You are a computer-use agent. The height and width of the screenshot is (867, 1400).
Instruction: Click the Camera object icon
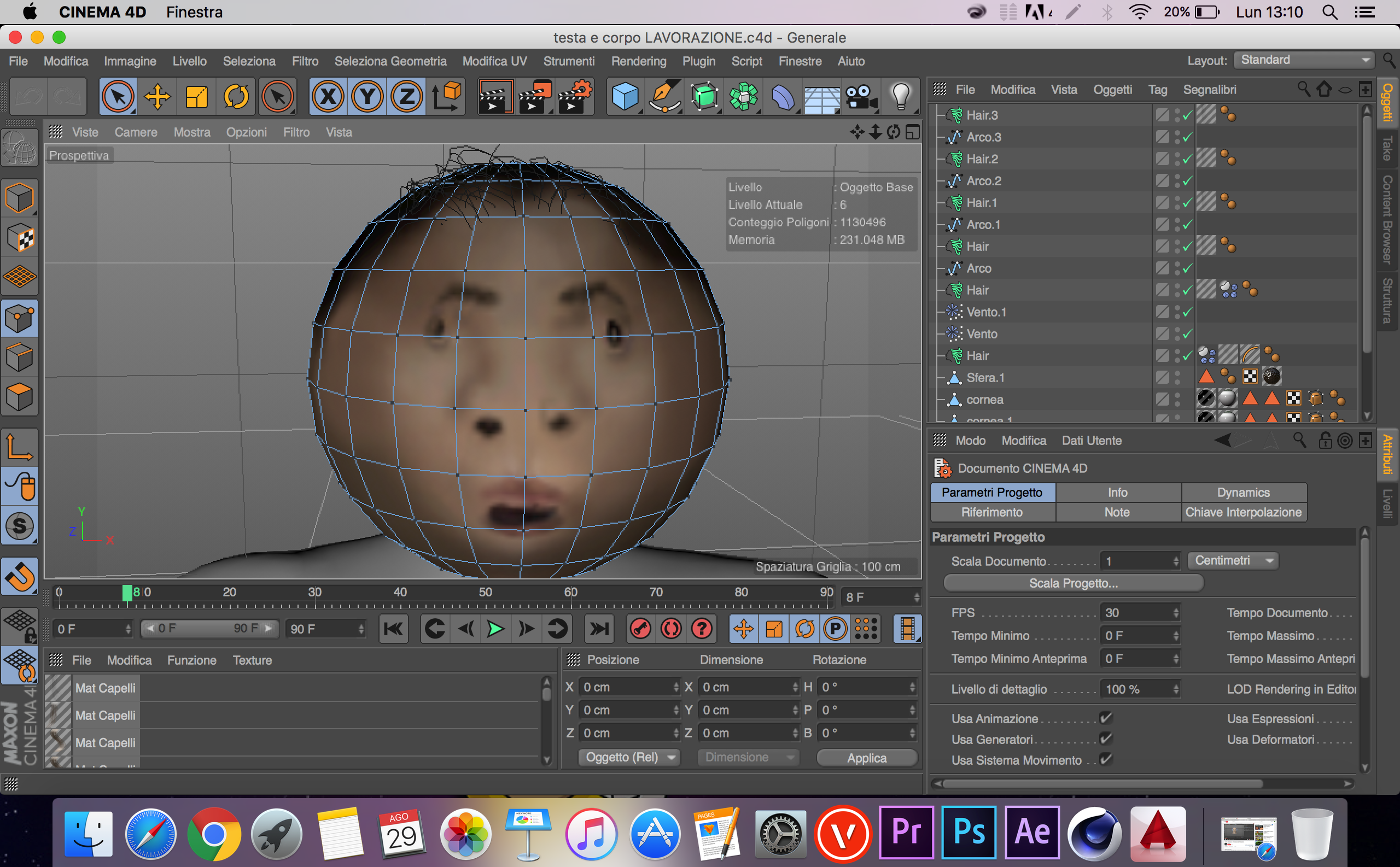click(860, 96)
